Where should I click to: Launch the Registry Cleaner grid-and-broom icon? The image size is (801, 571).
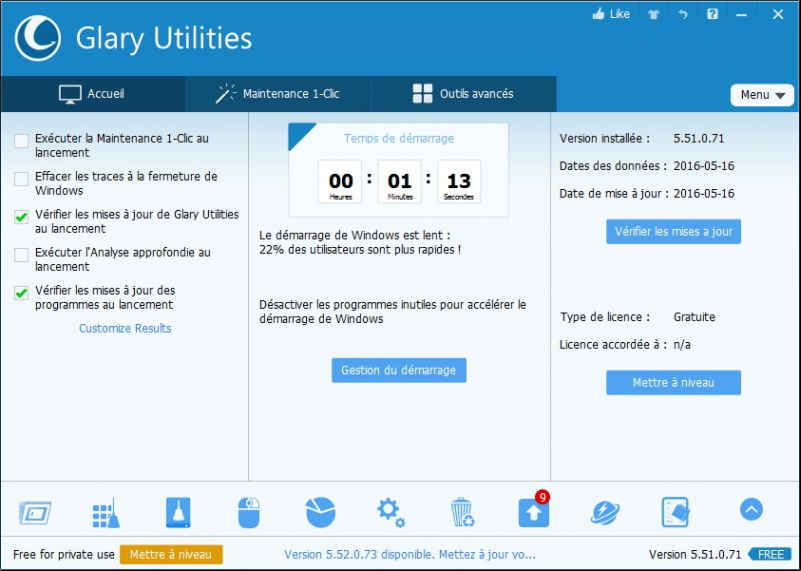[106, 513]
